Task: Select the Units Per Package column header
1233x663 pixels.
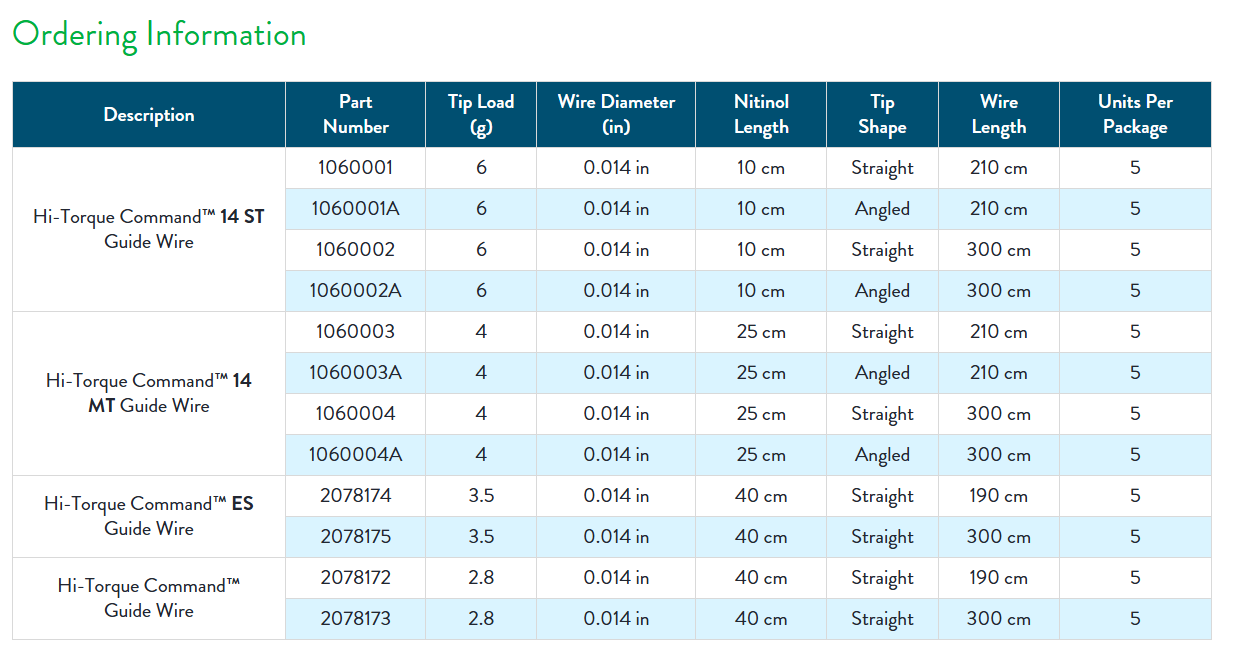Action: coord(1135,115)
